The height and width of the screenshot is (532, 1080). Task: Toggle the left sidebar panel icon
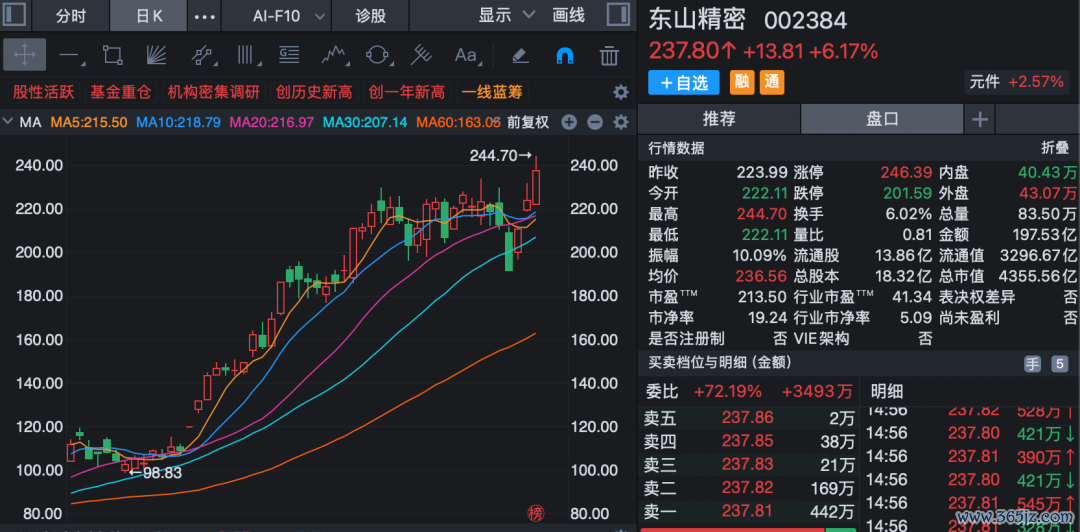click(16, 15)
